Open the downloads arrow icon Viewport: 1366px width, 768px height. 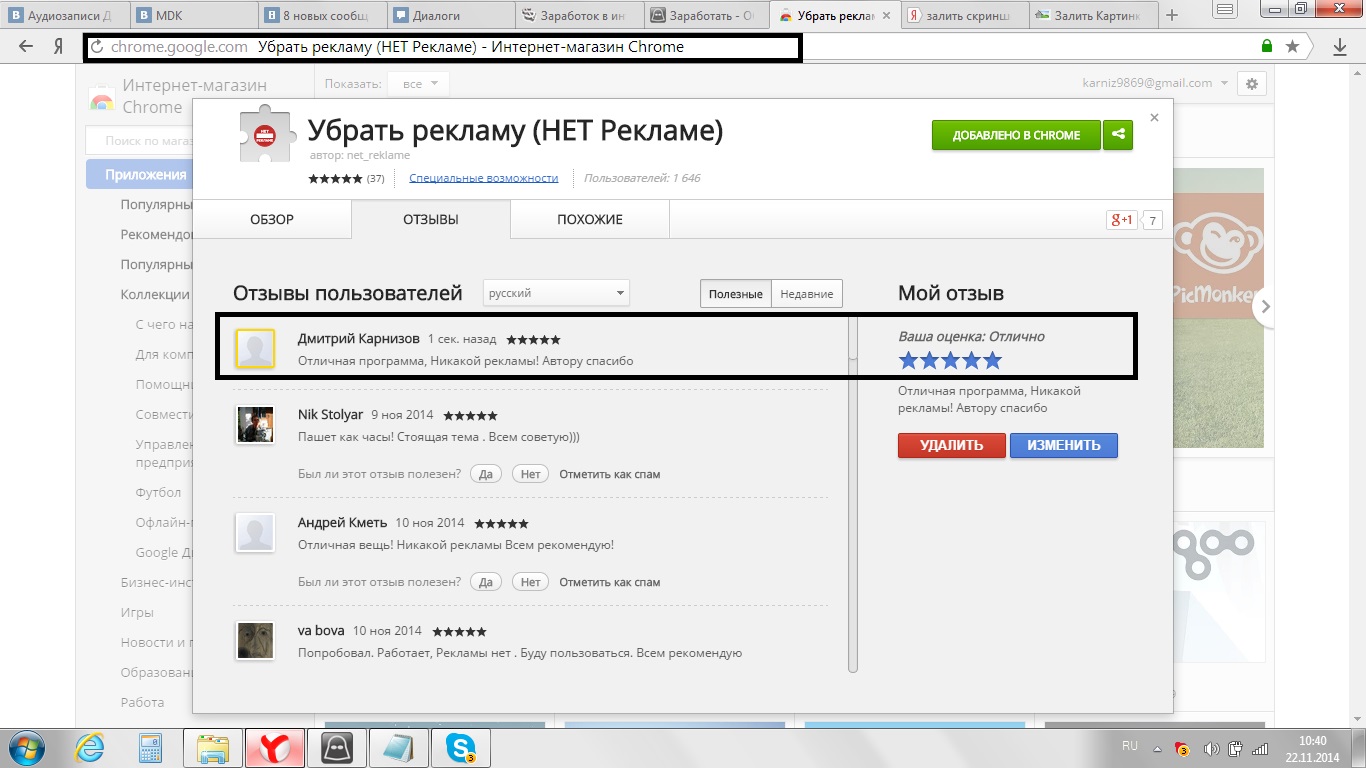(x=1340, y=47)
